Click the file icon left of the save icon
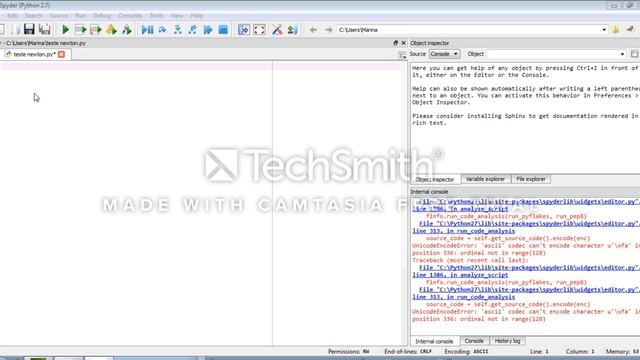 pyautogui.click(x=15, y=29)
